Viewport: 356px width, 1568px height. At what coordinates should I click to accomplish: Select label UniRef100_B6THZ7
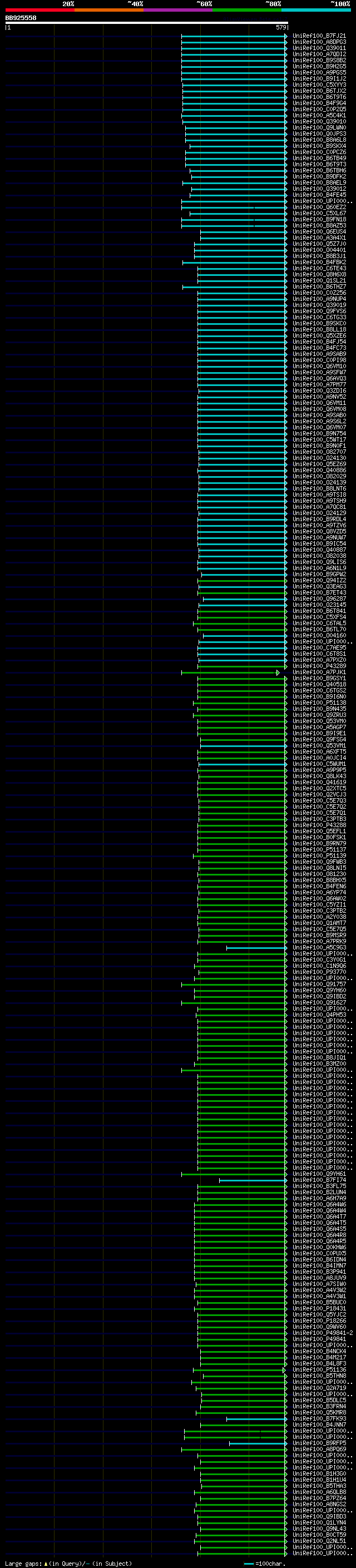click(x=319, y=286)
